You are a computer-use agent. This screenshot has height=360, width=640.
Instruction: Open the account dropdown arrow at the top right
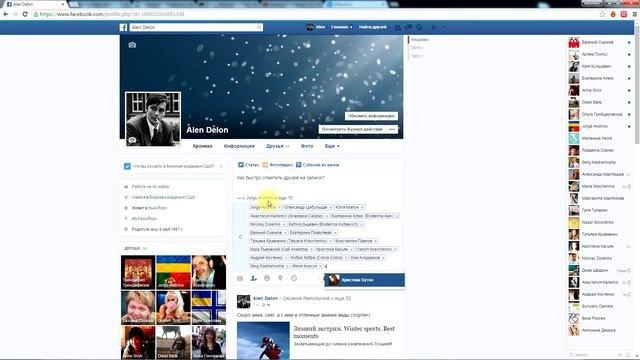click(443, 27)
